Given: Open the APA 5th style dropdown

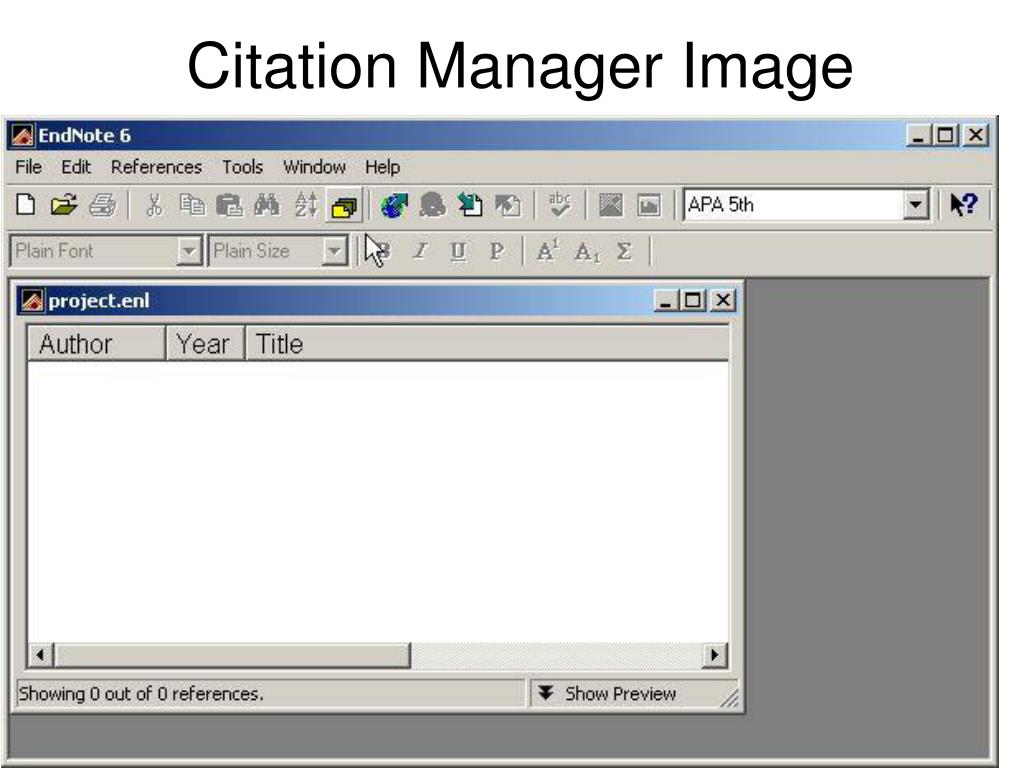Looking at the screenshot, I should pos(916,205).
